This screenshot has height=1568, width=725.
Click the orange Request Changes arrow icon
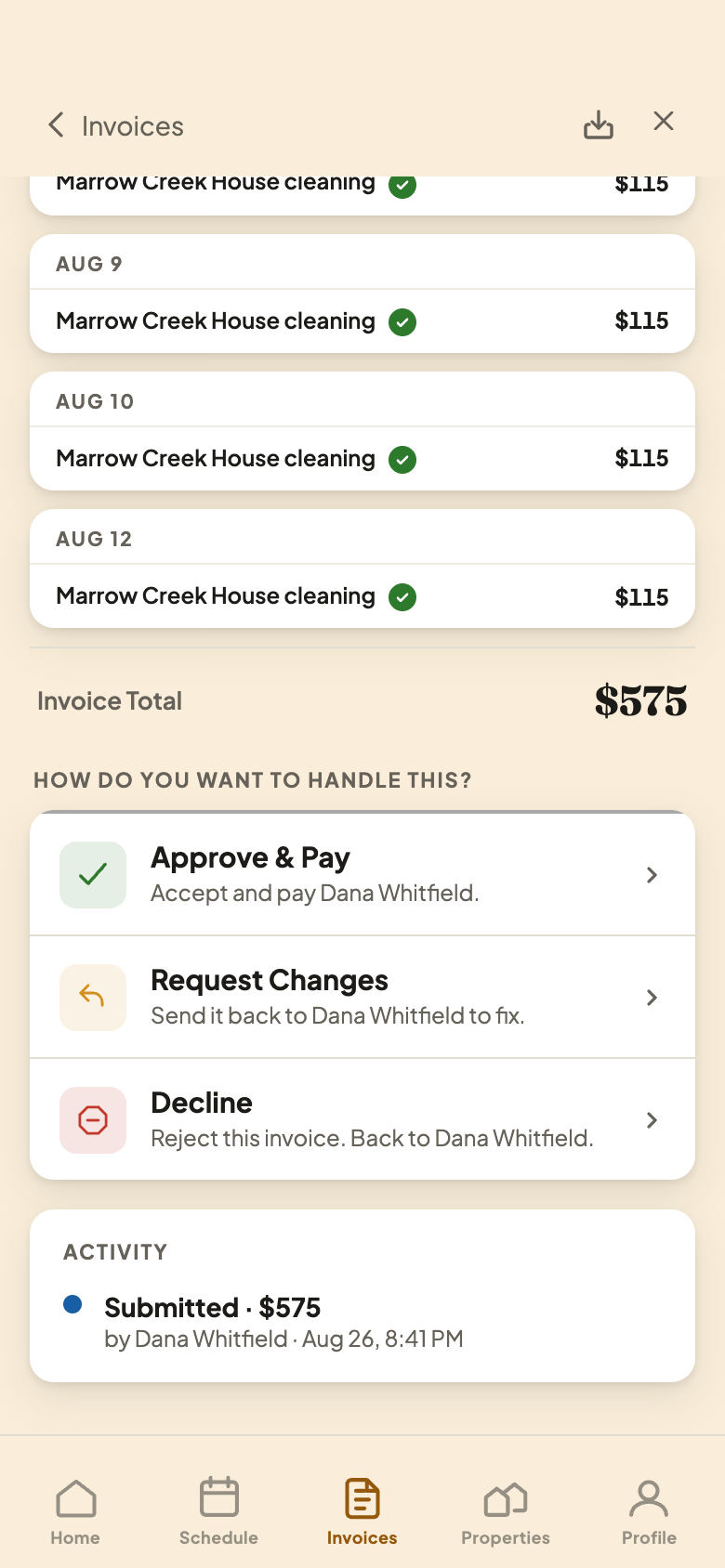[x=93, y=997]
